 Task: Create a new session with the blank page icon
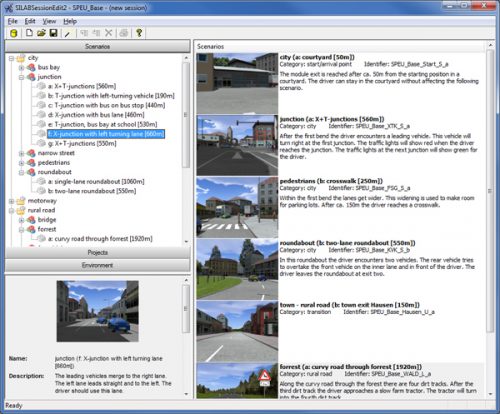click(29, 33)
